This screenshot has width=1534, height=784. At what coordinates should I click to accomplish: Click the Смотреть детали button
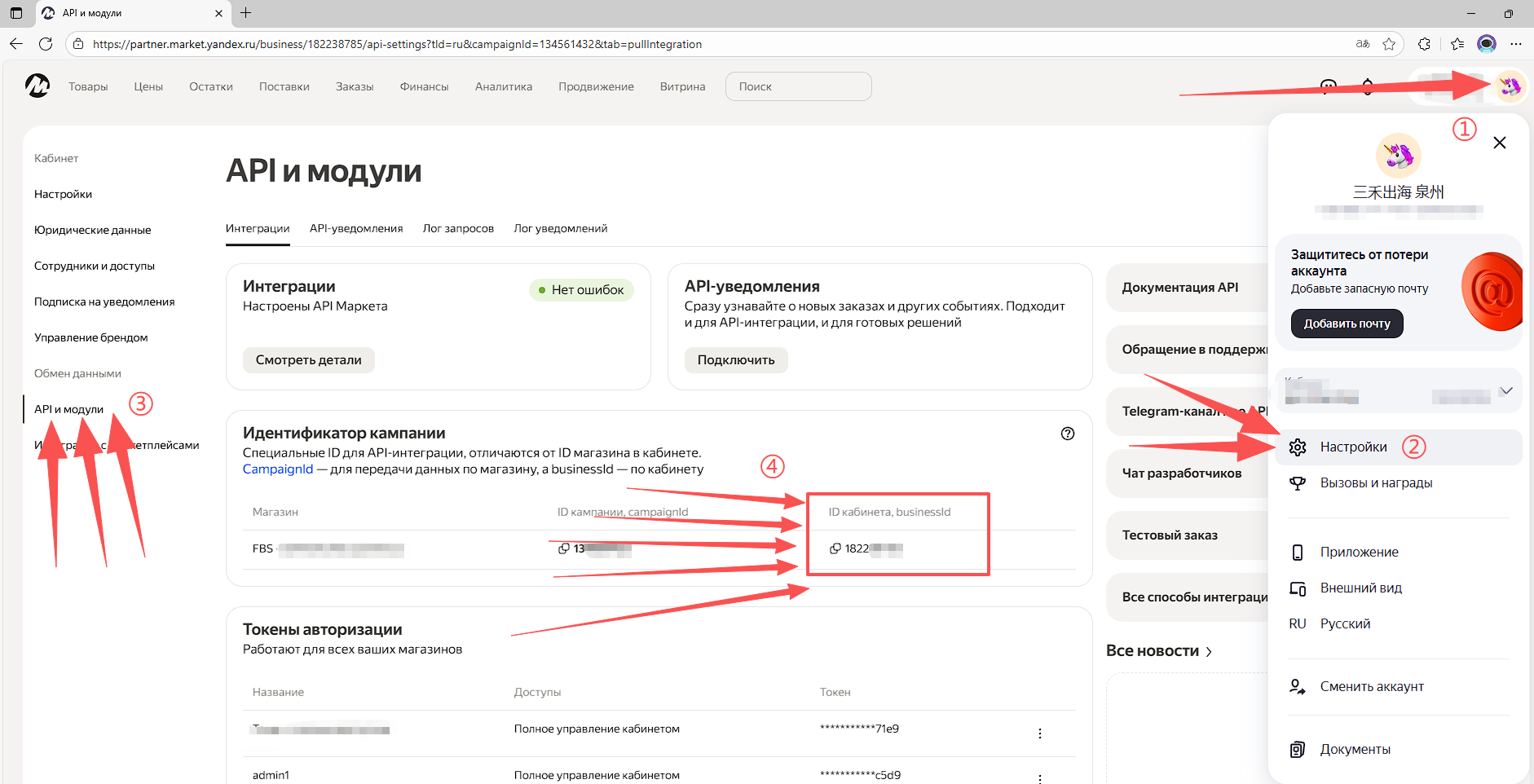coord(309,360)
